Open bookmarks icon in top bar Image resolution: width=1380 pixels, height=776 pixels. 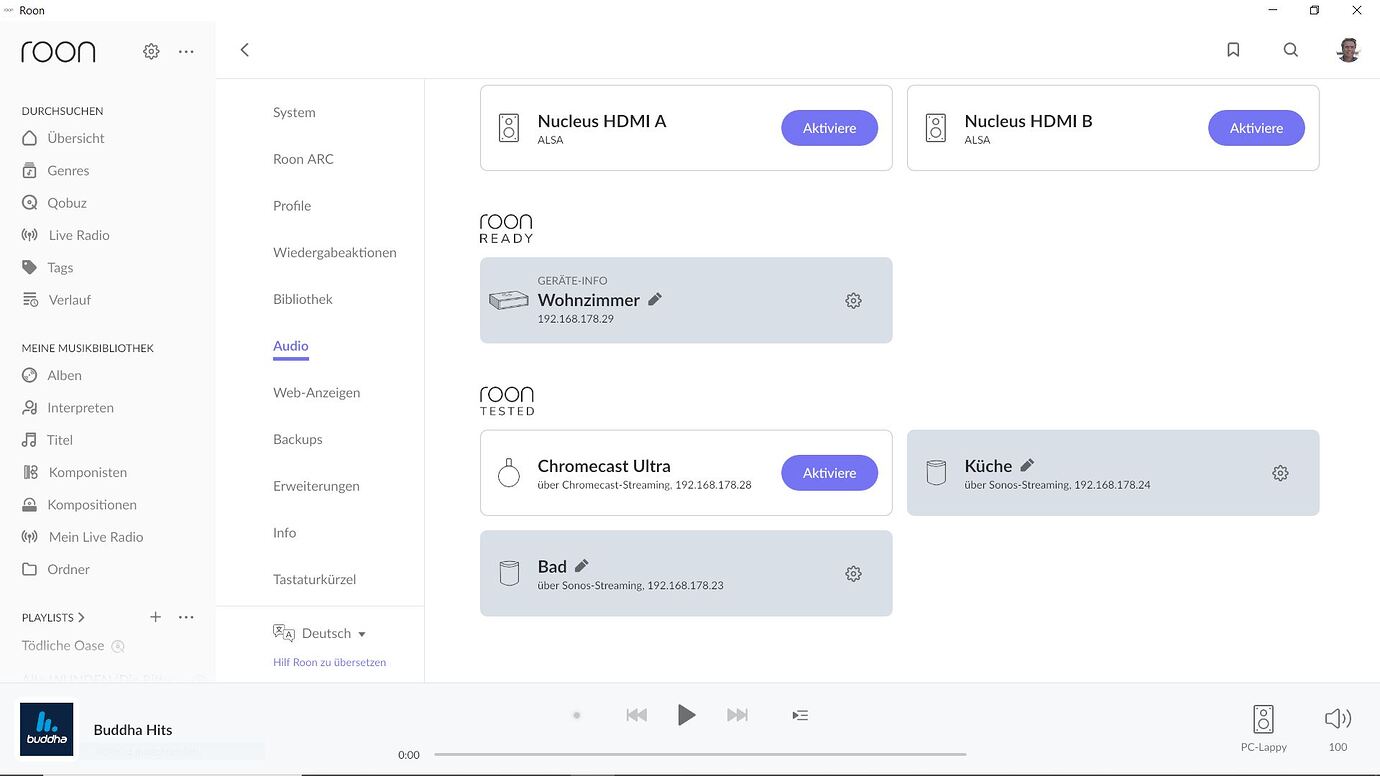point(1233,50)
